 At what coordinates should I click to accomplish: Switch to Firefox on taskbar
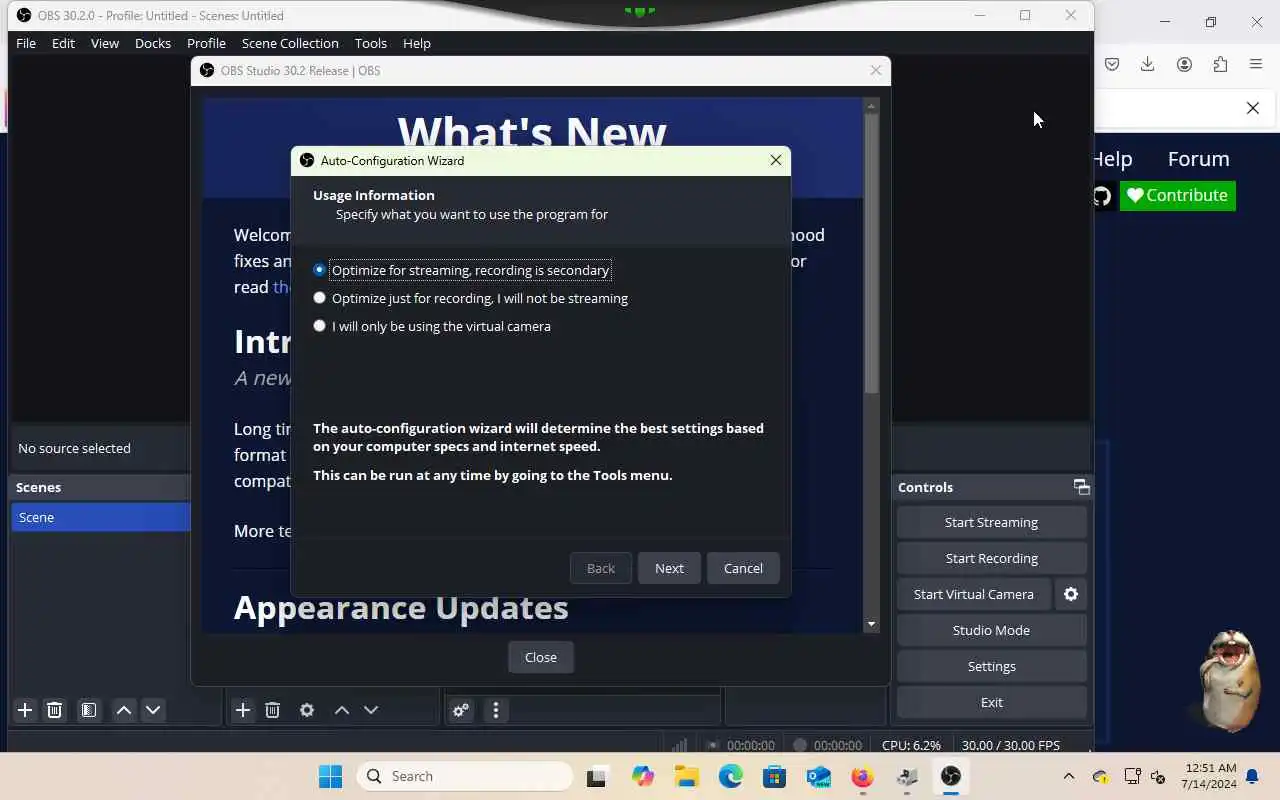coord(862,776)
